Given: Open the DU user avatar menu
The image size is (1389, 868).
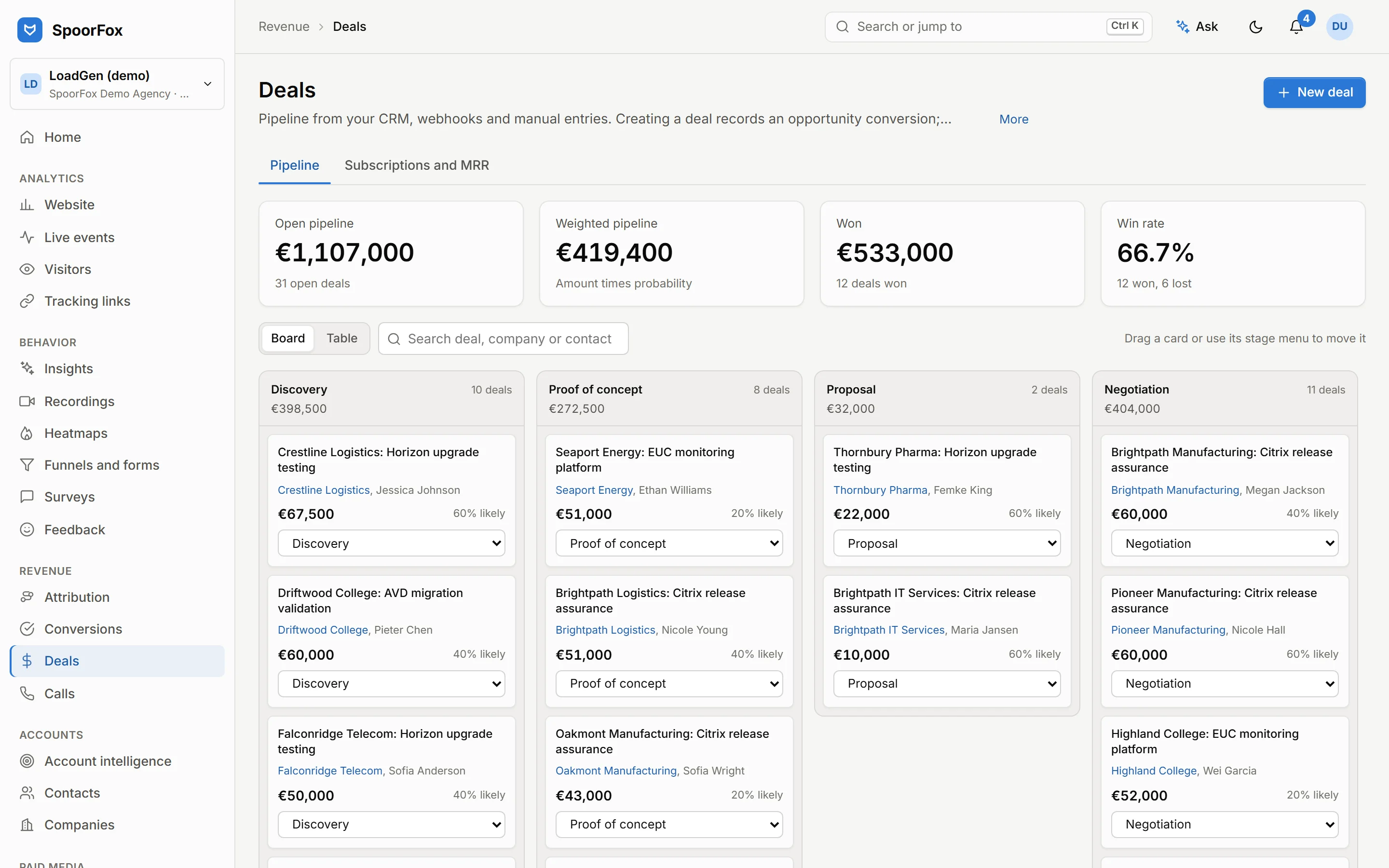Looking at the screenshot, I should [x=1339, y=27].
